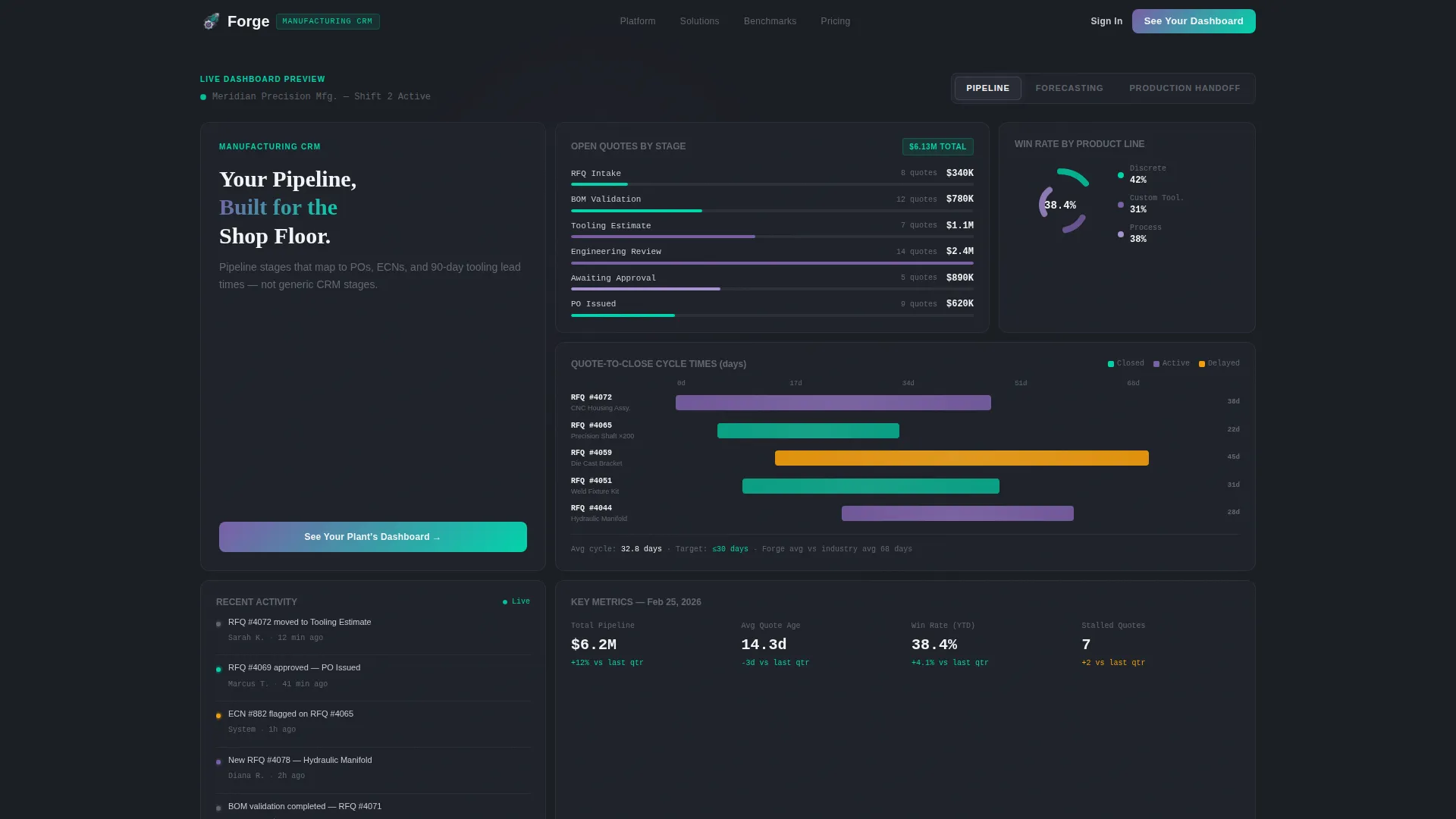Select the Awaiting Approval stage label
Image resolution: width=1456 pixels, height=819 pixels.
pos(613,278)
